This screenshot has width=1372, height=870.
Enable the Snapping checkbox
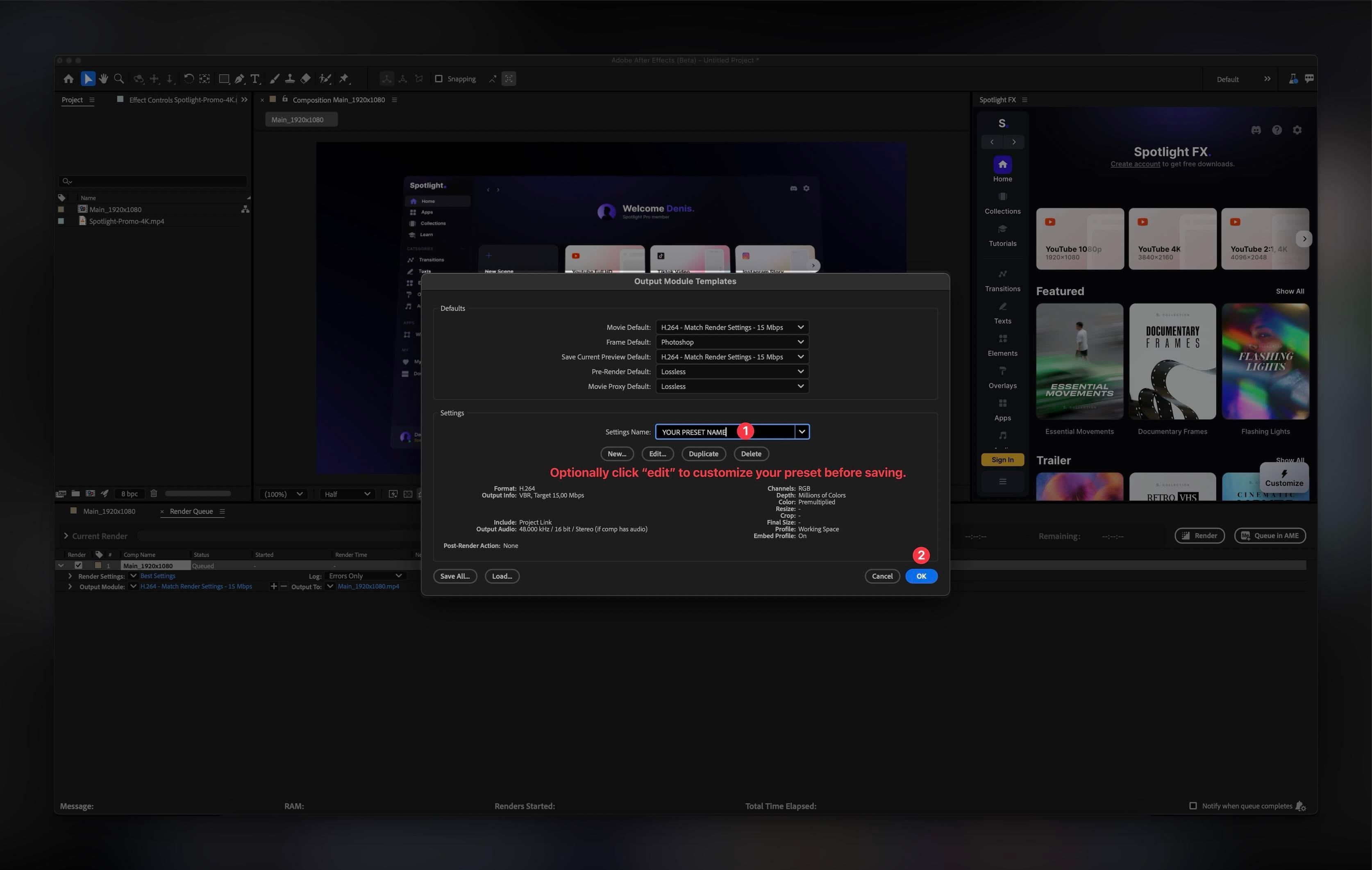[x=439, y=79]
